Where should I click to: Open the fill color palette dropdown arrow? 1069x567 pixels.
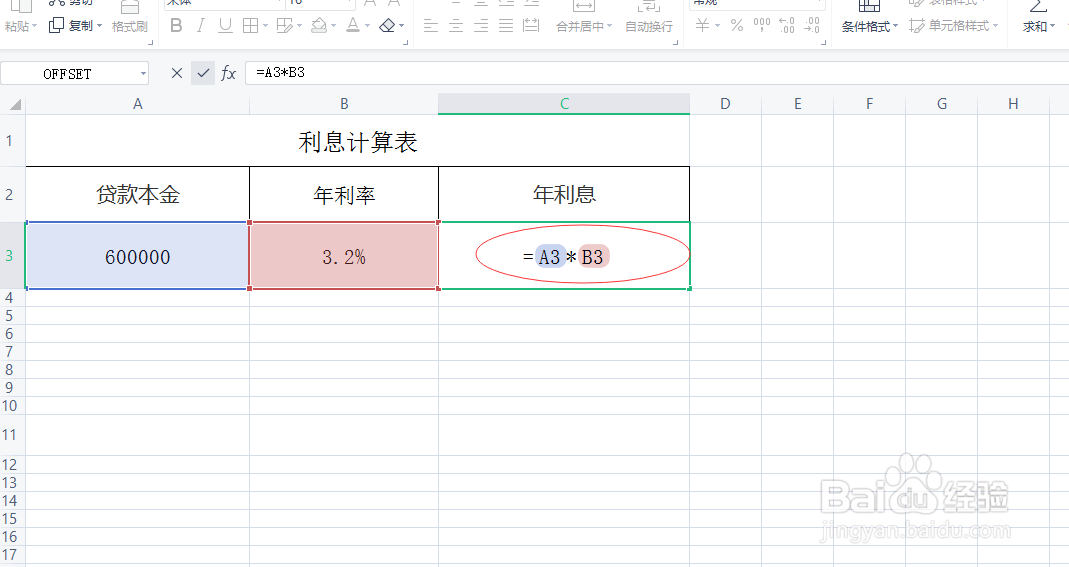pyautogui.click(x=333, y=27)
